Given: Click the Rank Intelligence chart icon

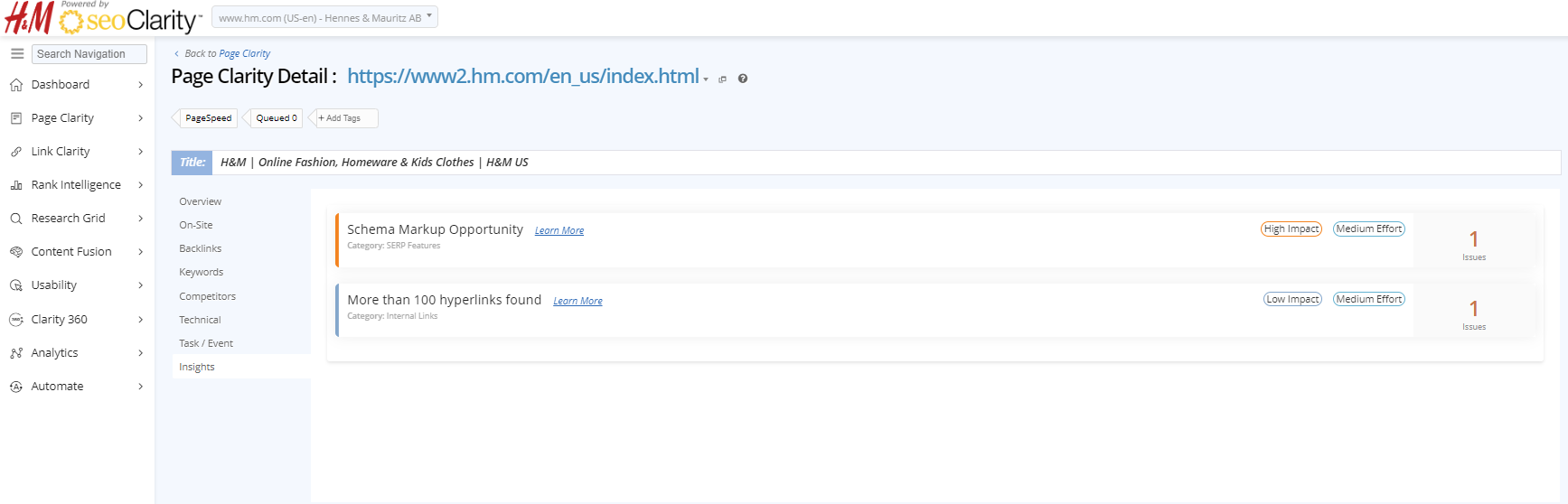Looking at the screenshot, I should (16, 185).
